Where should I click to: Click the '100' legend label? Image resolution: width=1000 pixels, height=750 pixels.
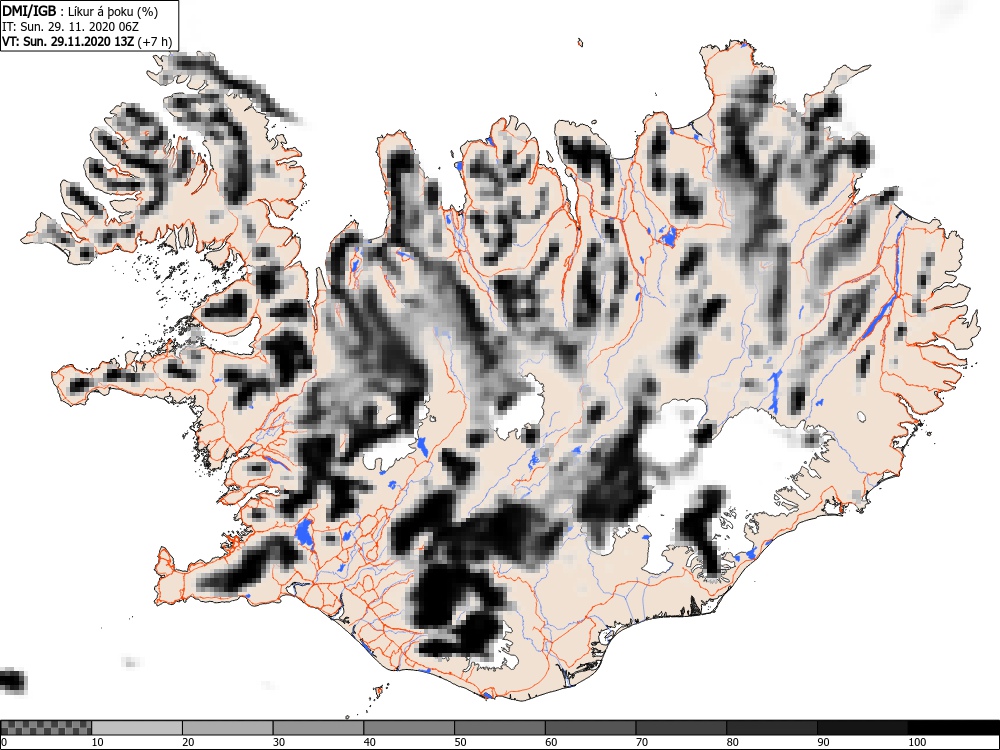(916, 742)
